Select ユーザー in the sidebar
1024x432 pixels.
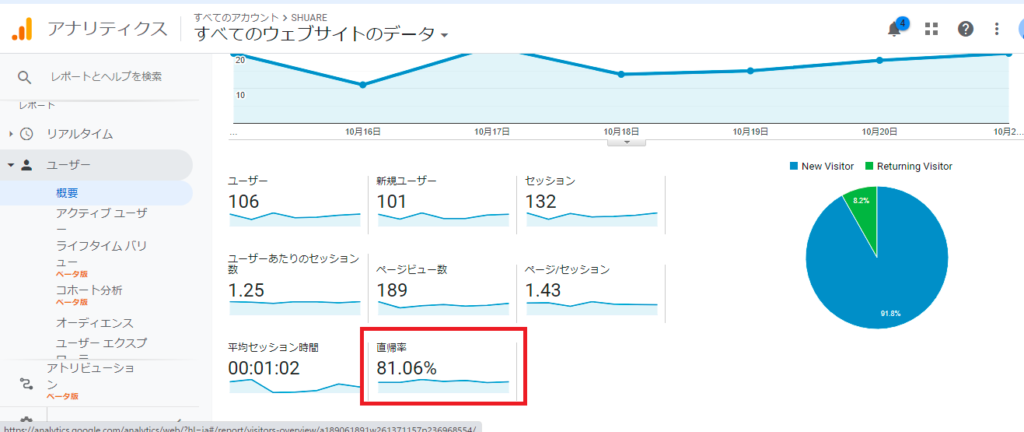coord(69,165)
